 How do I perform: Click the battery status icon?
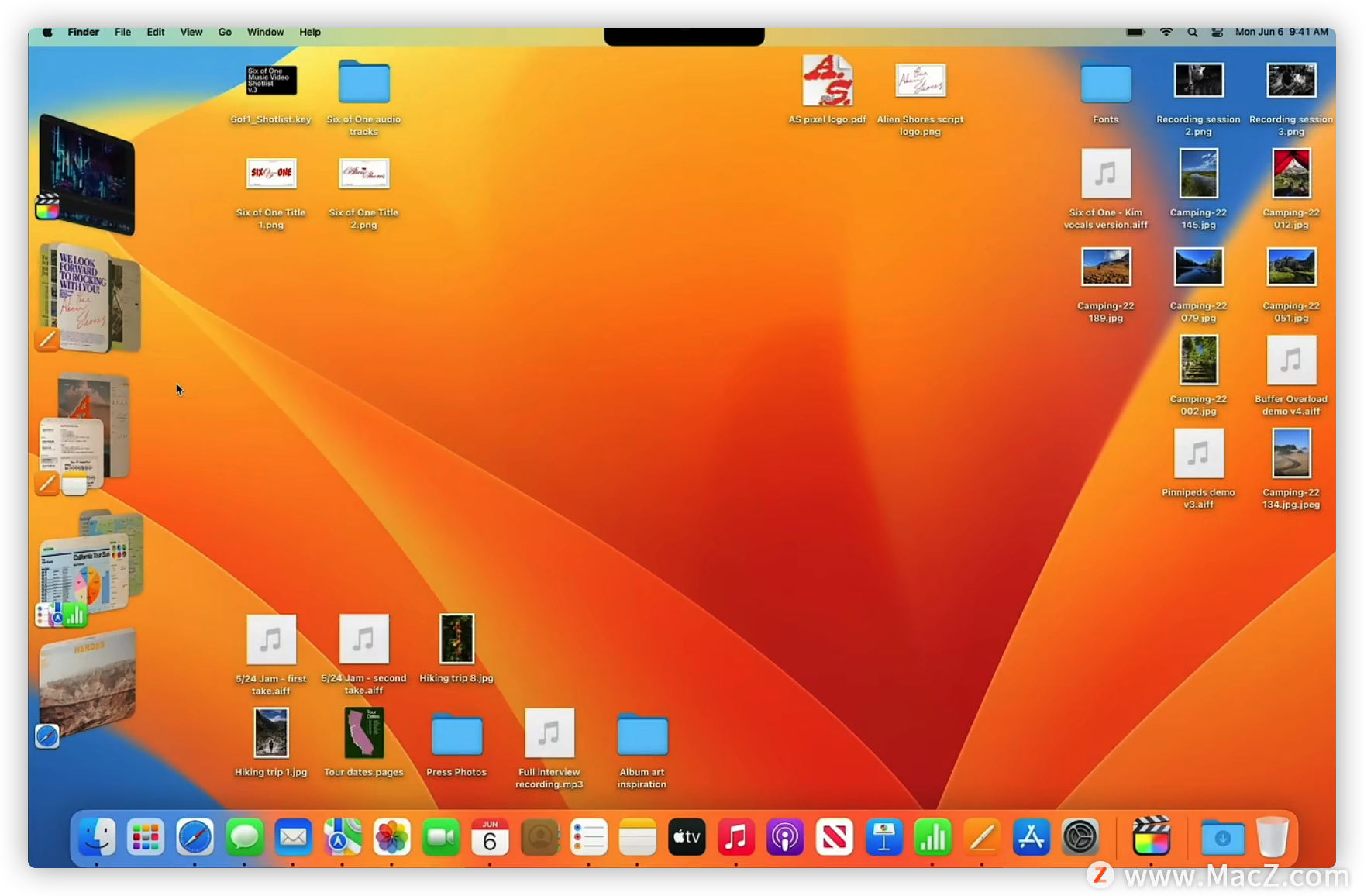pyautogui.click(x=1135, y=32)
